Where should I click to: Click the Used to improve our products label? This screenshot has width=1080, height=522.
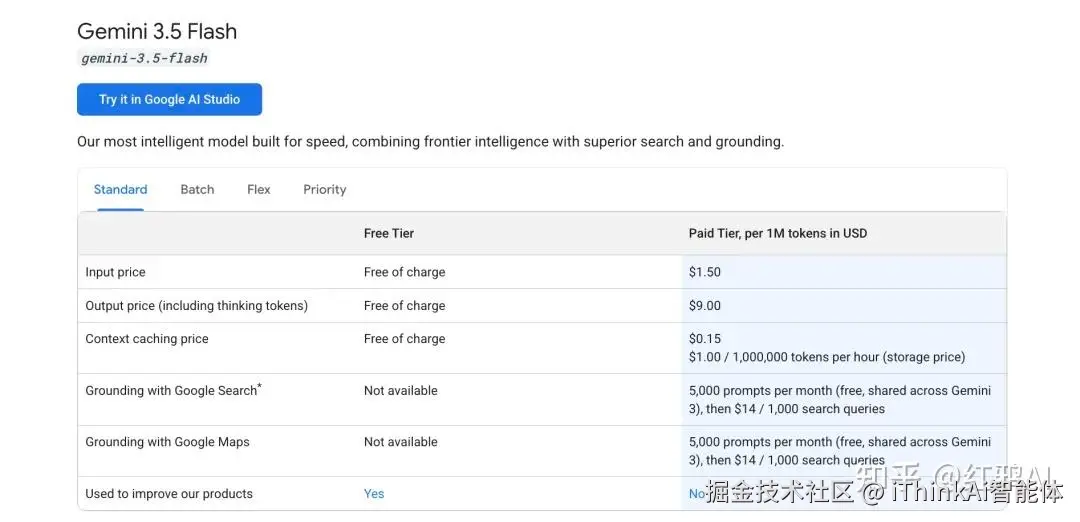[169, 494]
